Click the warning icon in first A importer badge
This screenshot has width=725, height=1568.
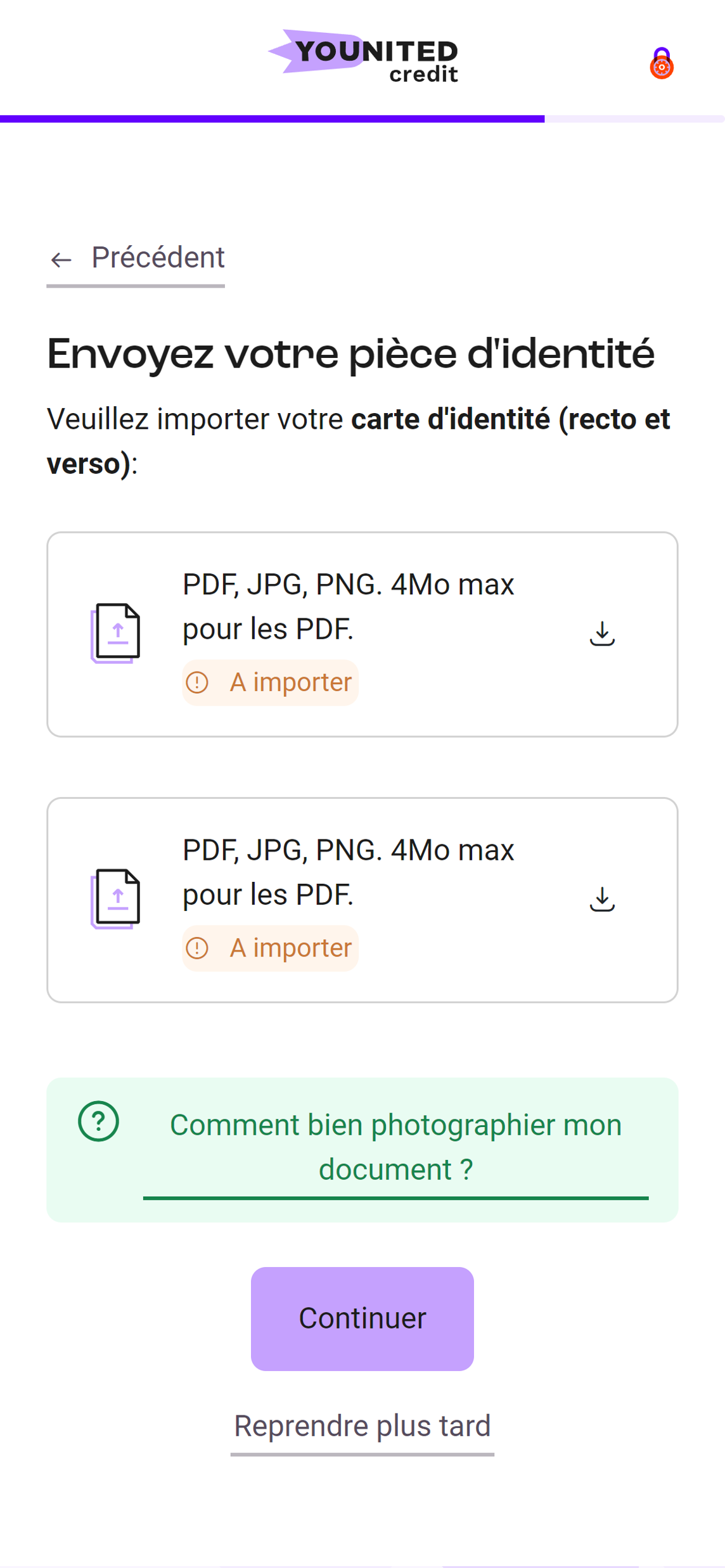[197, 682]
